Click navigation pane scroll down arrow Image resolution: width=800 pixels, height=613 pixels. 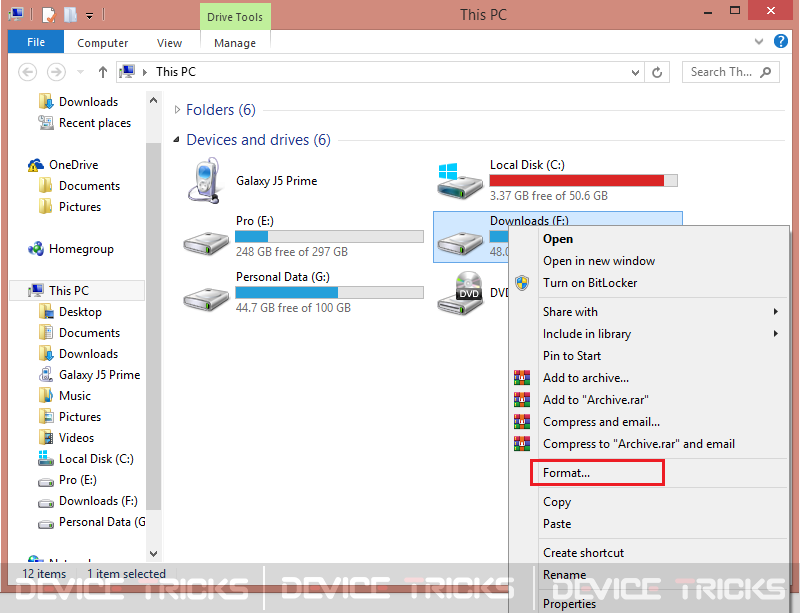[x=153, y=553]
